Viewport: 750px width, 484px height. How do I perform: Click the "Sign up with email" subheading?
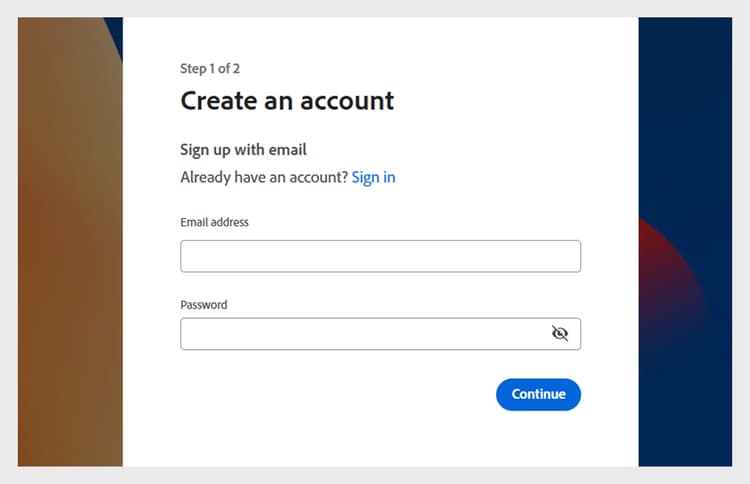[243, 150]
